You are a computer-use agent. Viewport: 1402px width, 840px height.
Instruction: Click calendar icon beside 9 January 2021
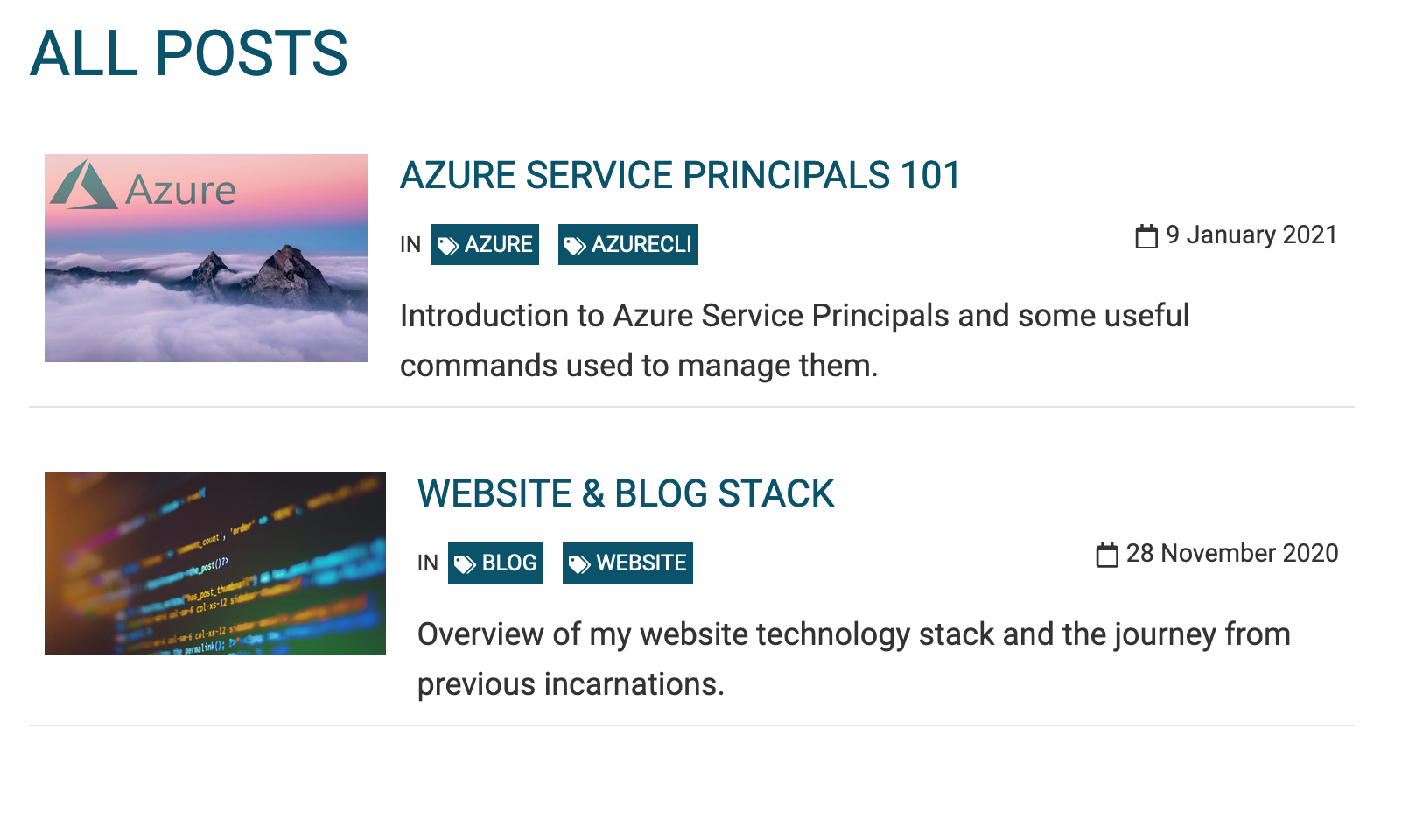(1146, 236)
